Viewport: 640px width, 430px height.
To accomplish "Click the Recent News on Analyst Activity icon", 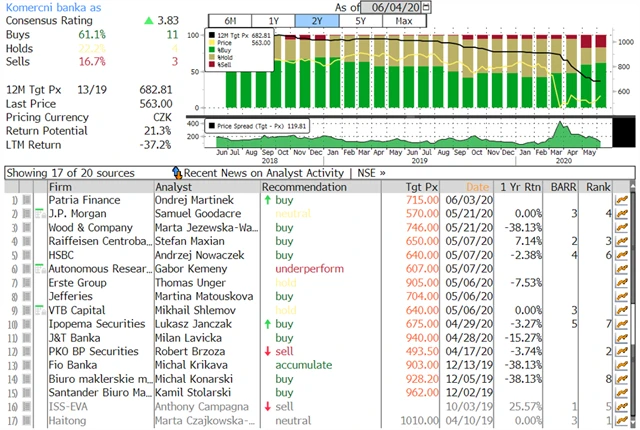I will [177, 173].
